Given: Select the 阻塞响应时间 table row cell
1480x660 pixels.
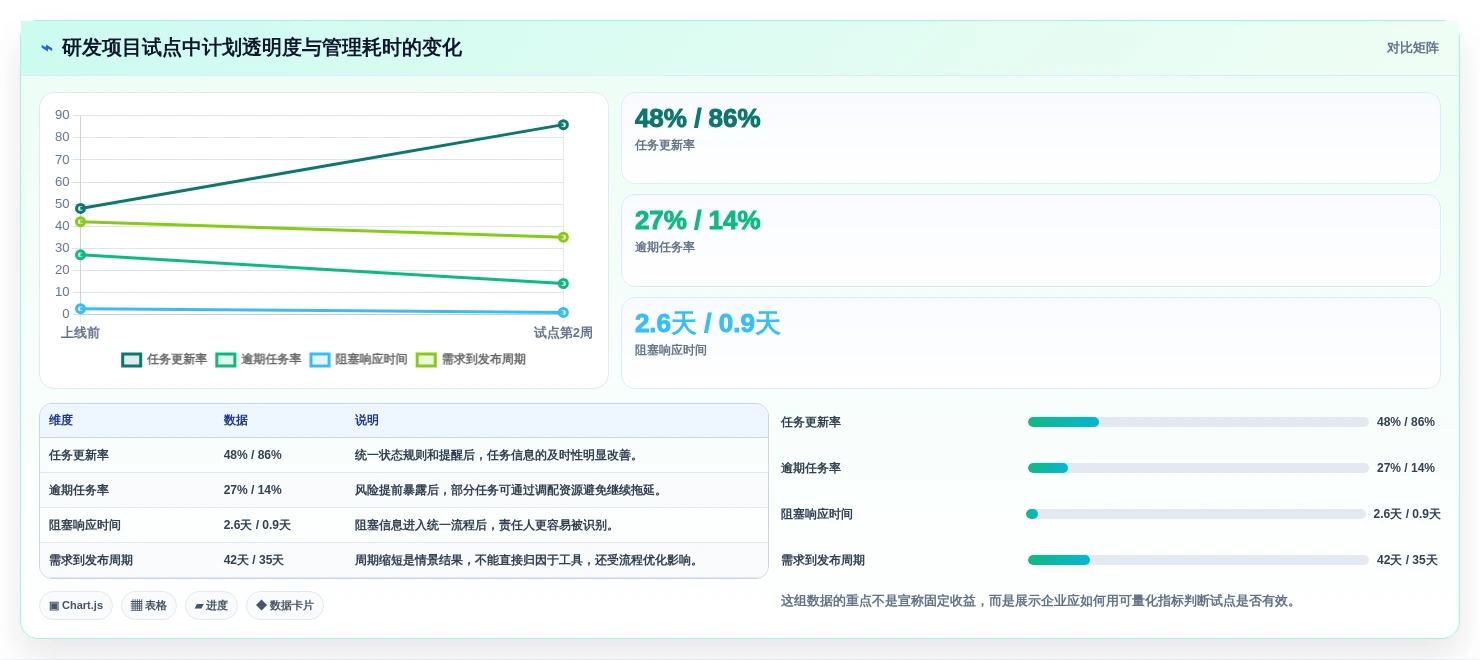Looking at the screenshot, I should [x=85, y=525].
